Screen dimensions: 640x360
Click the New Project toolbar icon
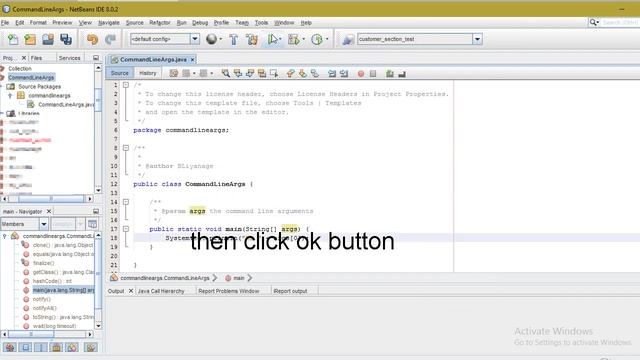point(30,39)
